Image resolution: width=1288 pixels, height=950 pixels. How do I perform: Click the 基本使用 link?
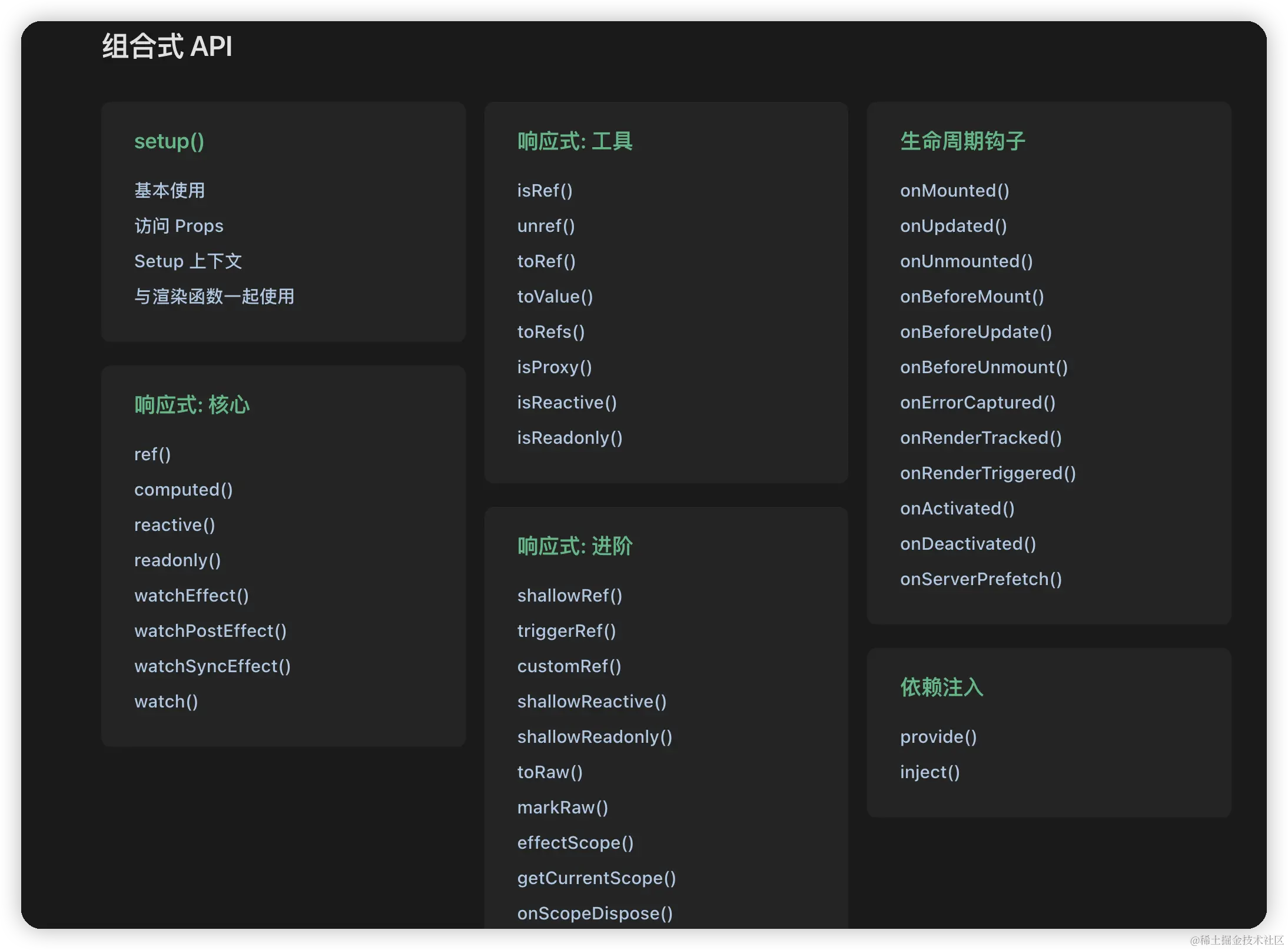point(170,190)
